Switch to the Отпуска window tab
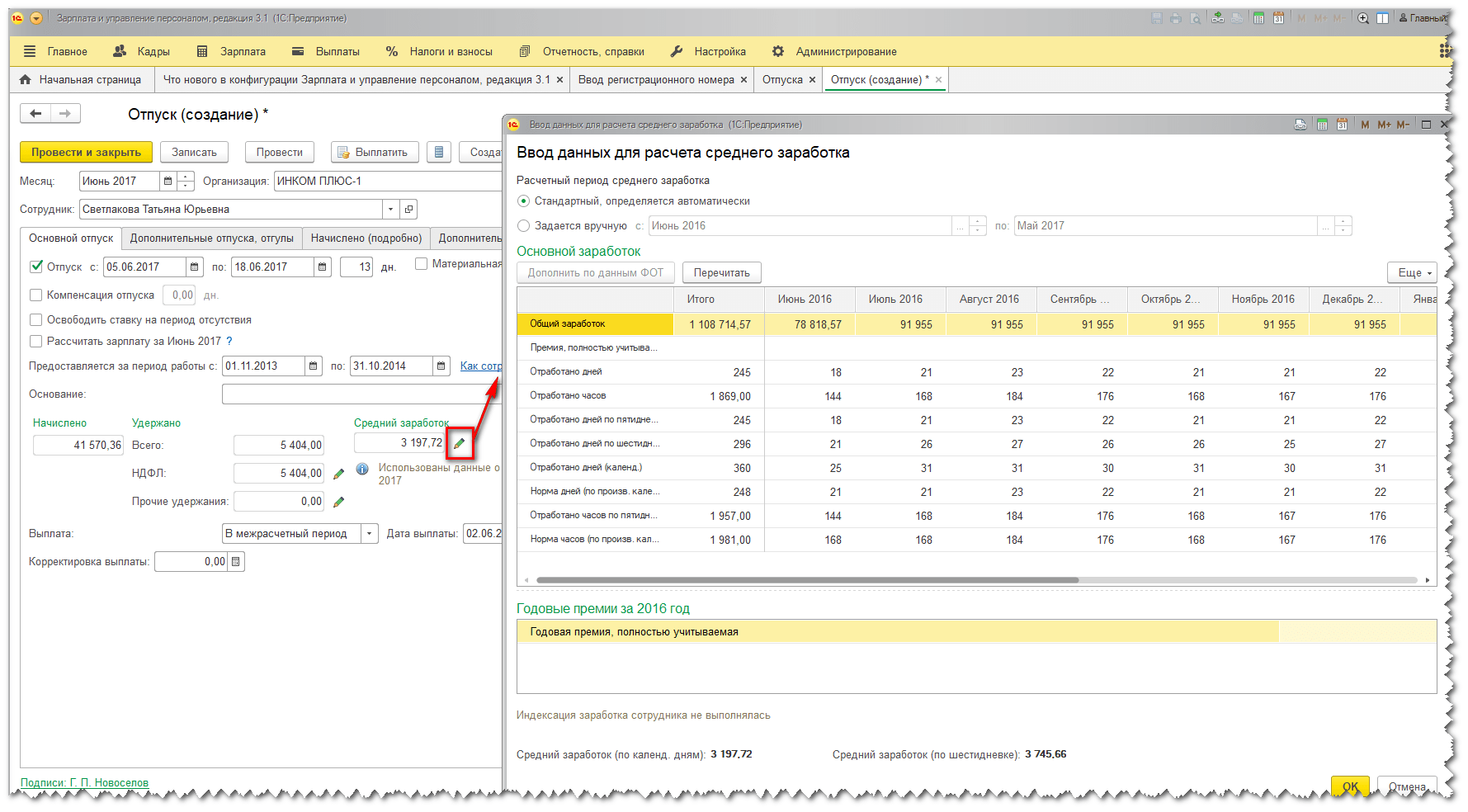 [x=782, y=80]
